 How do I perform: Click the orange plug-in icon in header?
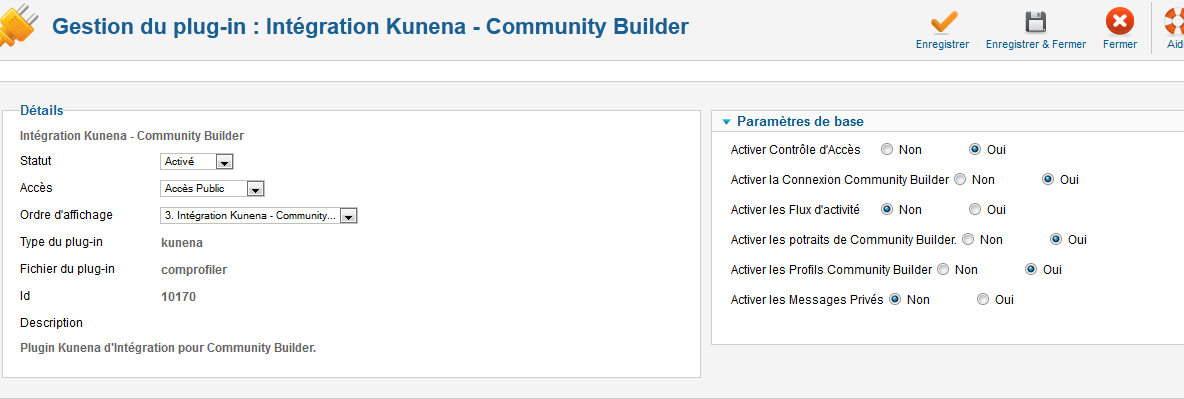[x=17, y=27]
